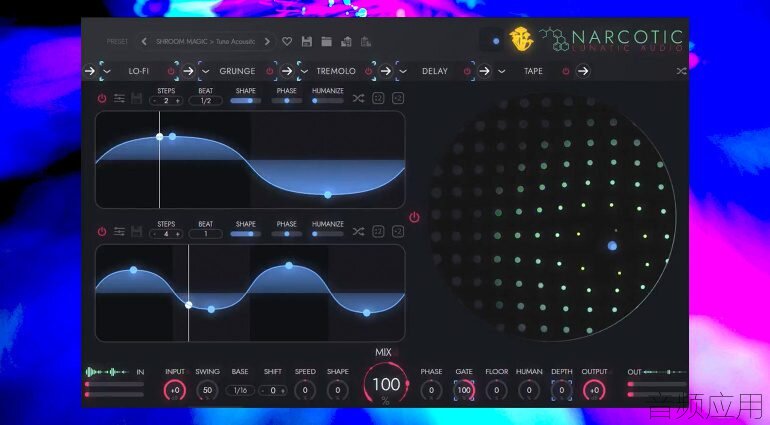Screen dimensions: 770x425
Task: Open the settings sliders icon of the lower LFO
Action: [x=119, y=231]
